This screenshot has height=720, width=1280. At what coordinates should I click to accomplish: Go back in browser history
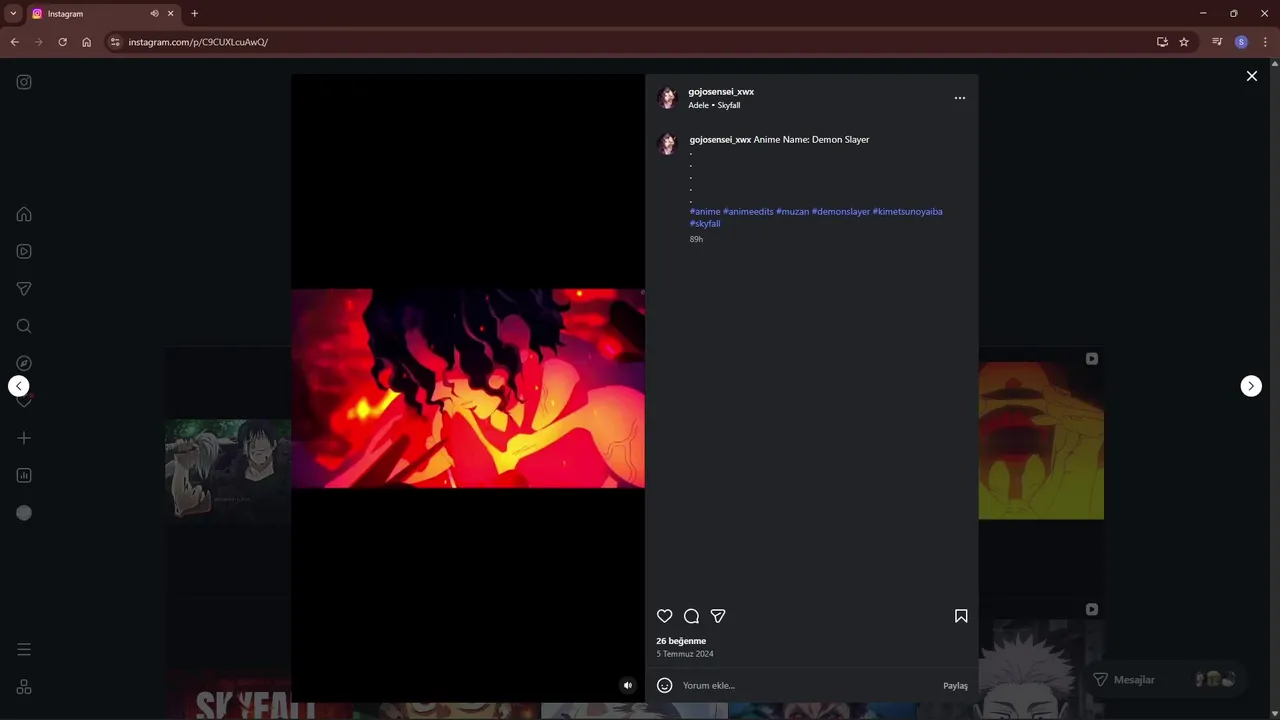pyautogui.click(x=14, y=42)
